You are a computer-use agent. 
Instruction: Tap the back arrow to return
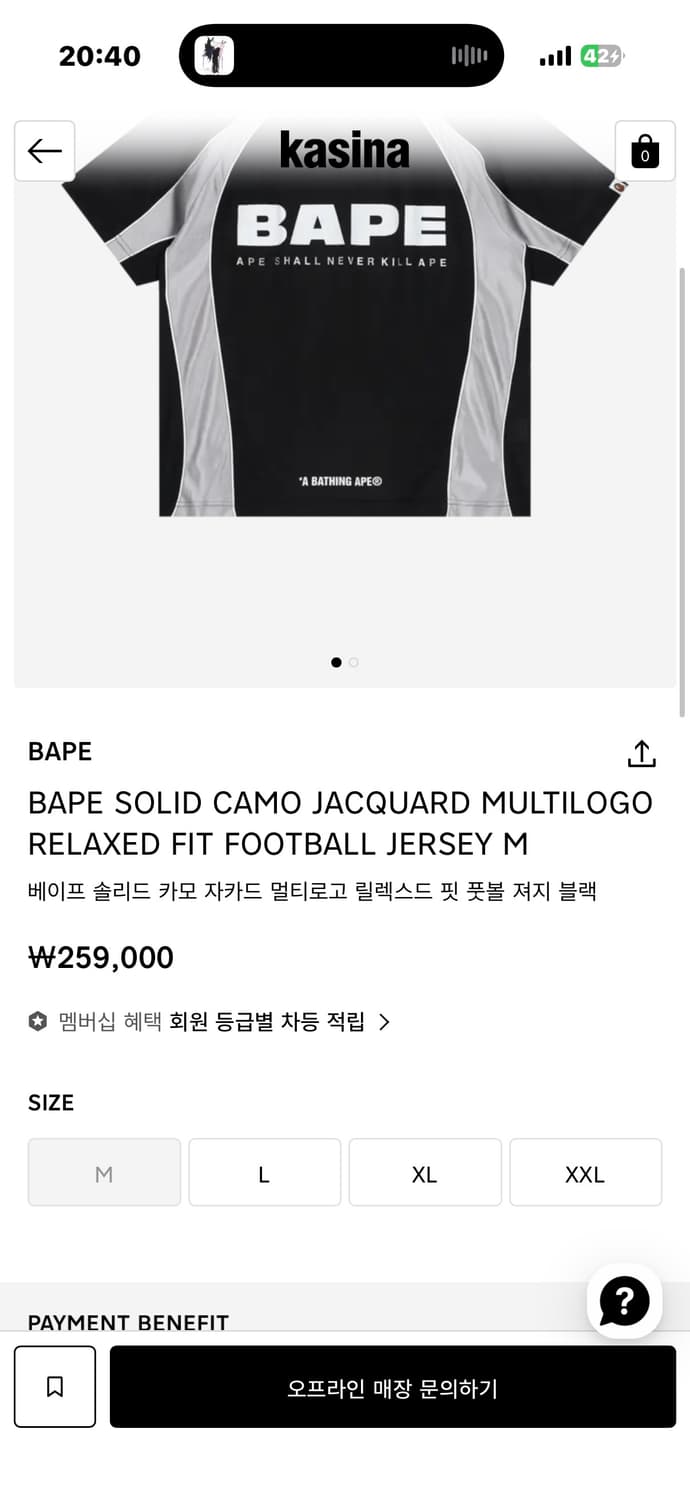coord(44,150)
